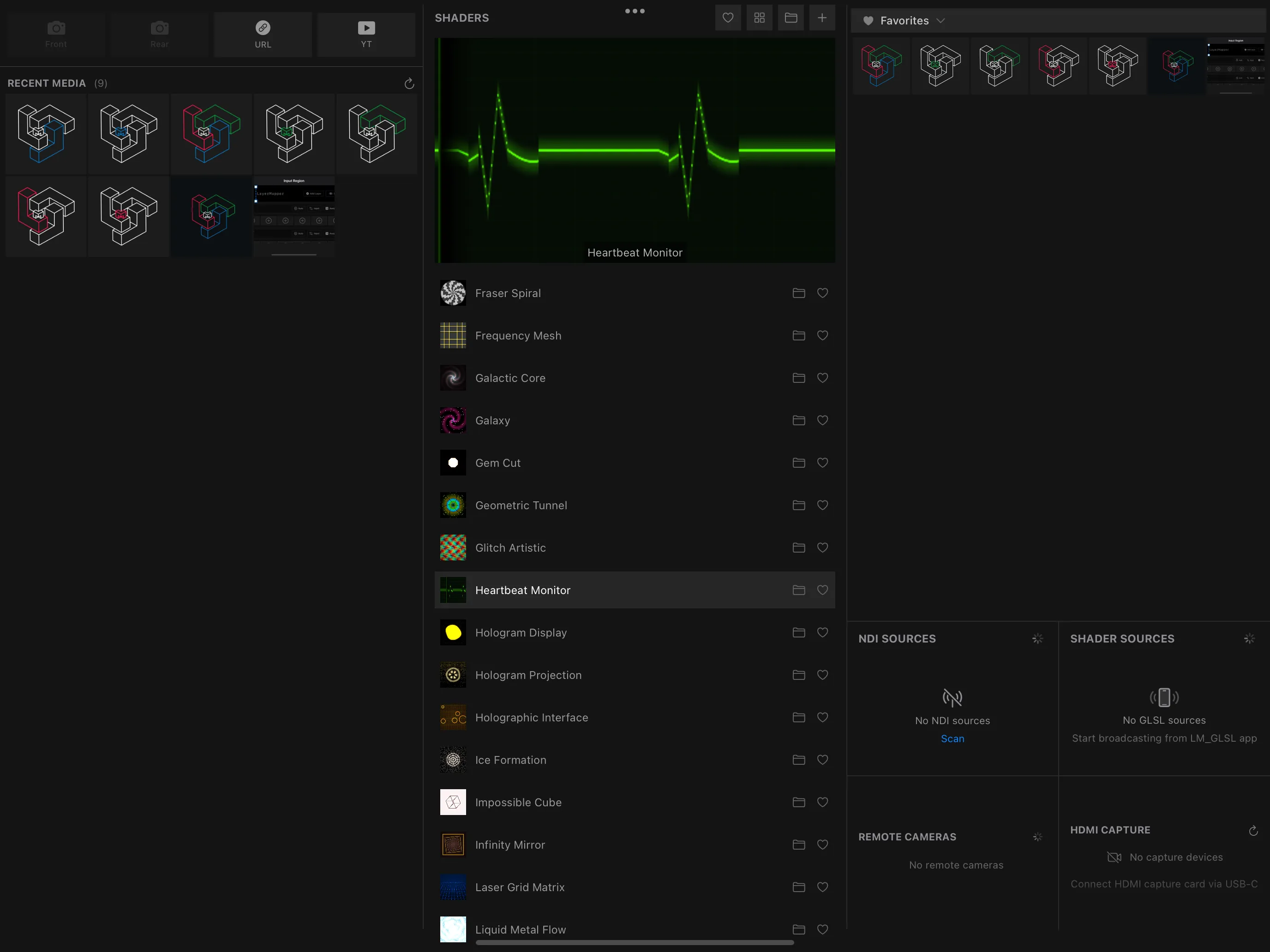Viewport: 1270px width, 952px height.
Task: Click folder icon for Hologram Projection
Action: tap(799, 675)
